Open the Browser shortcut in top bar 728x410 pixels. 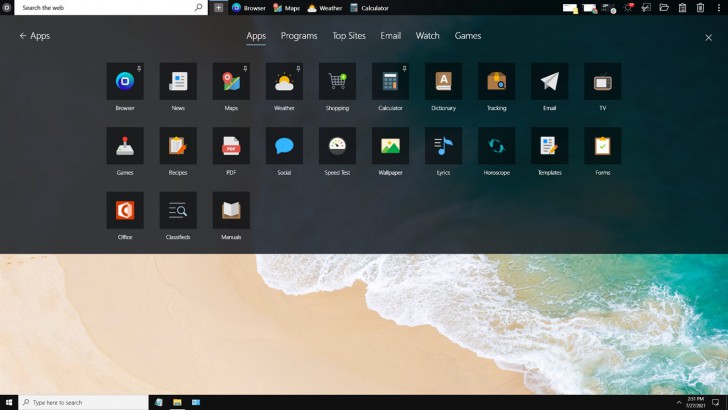(x=249, y=8)
